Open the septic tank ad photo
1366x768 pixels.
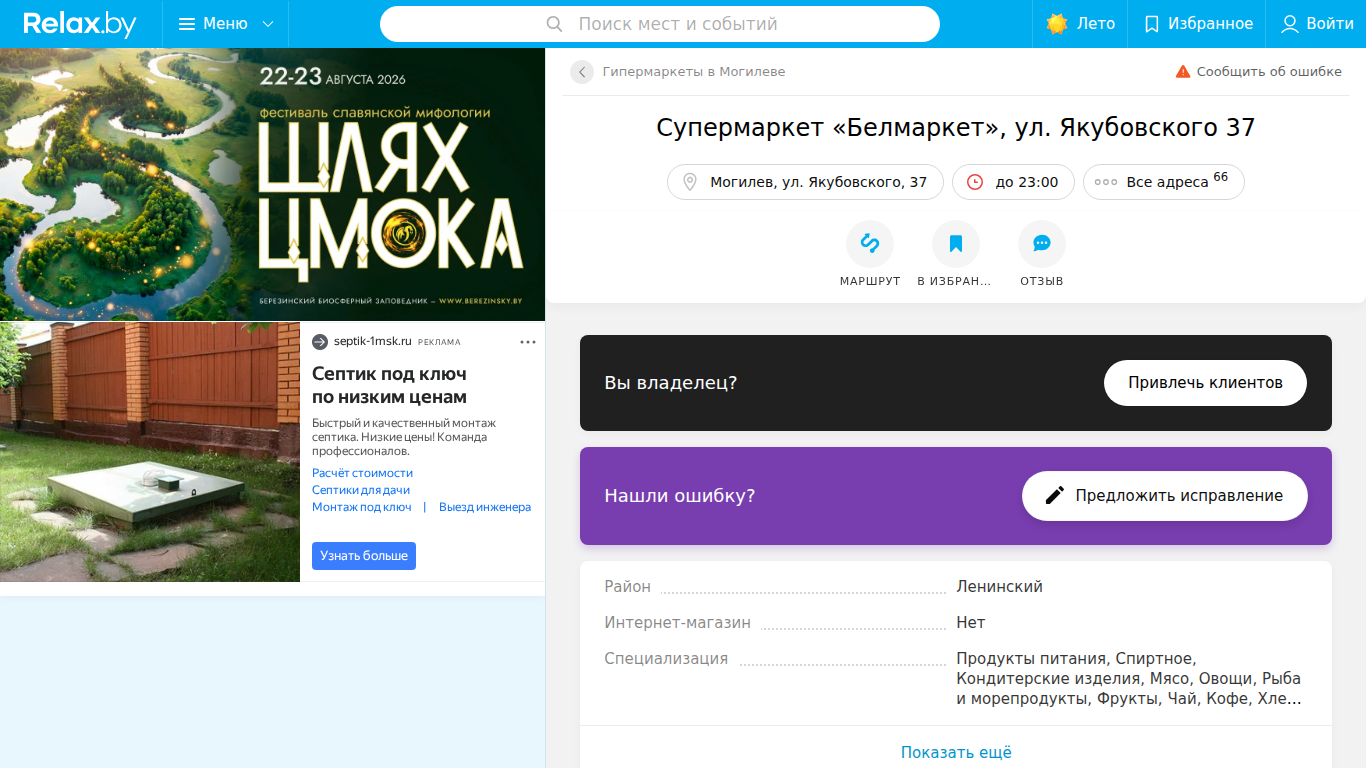pos(150,452)
